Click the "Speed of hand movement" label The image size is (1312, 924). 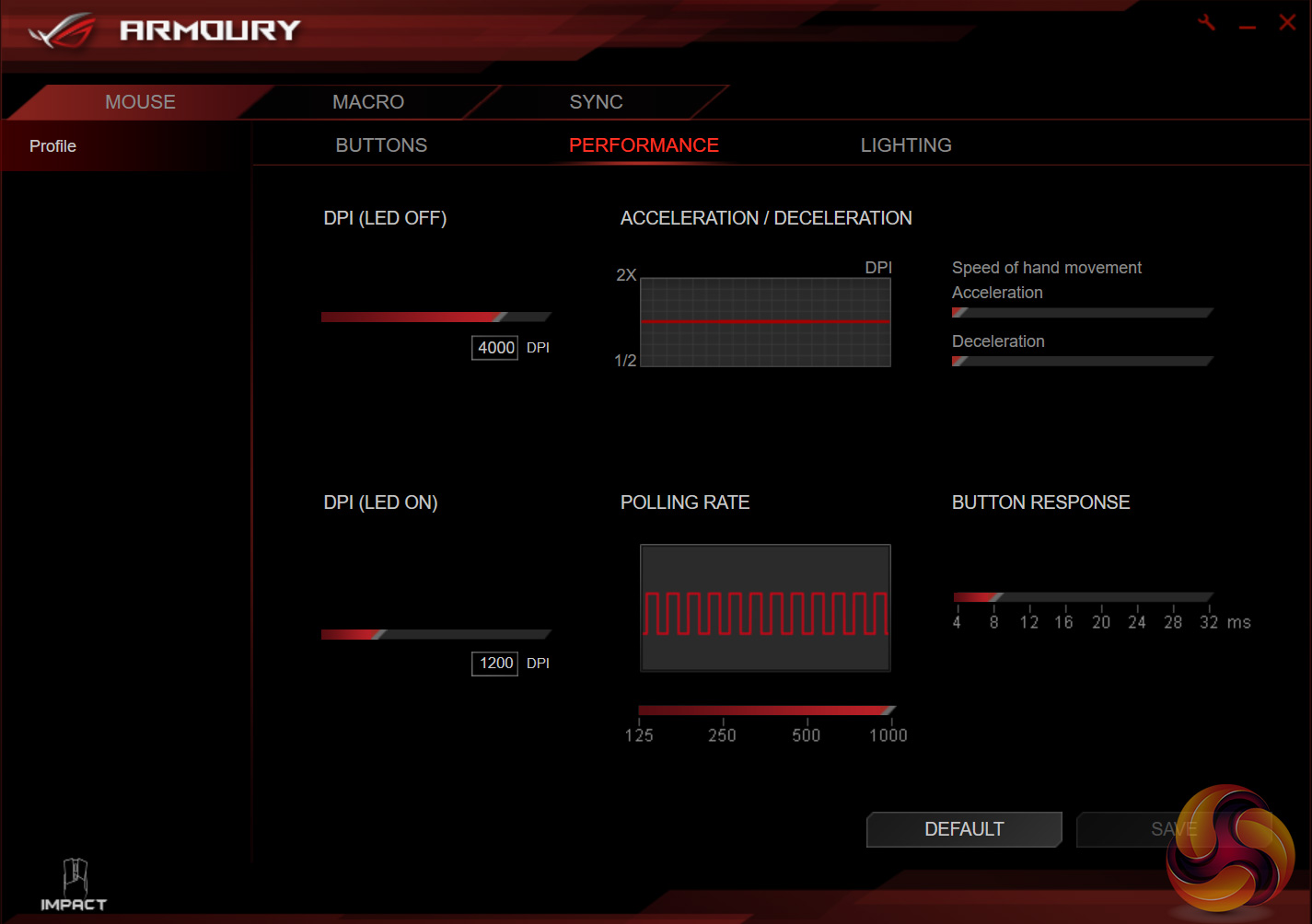pos(1047,268)
